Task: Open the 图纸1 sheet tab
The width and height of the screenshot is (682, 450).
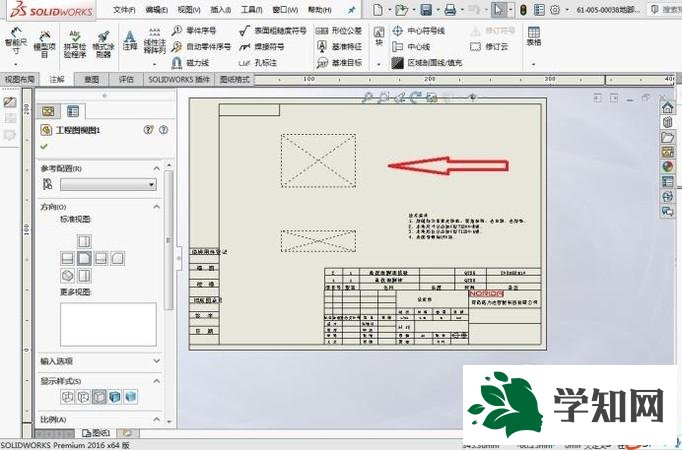Action: pyautogui.click(x=97, y=433)
